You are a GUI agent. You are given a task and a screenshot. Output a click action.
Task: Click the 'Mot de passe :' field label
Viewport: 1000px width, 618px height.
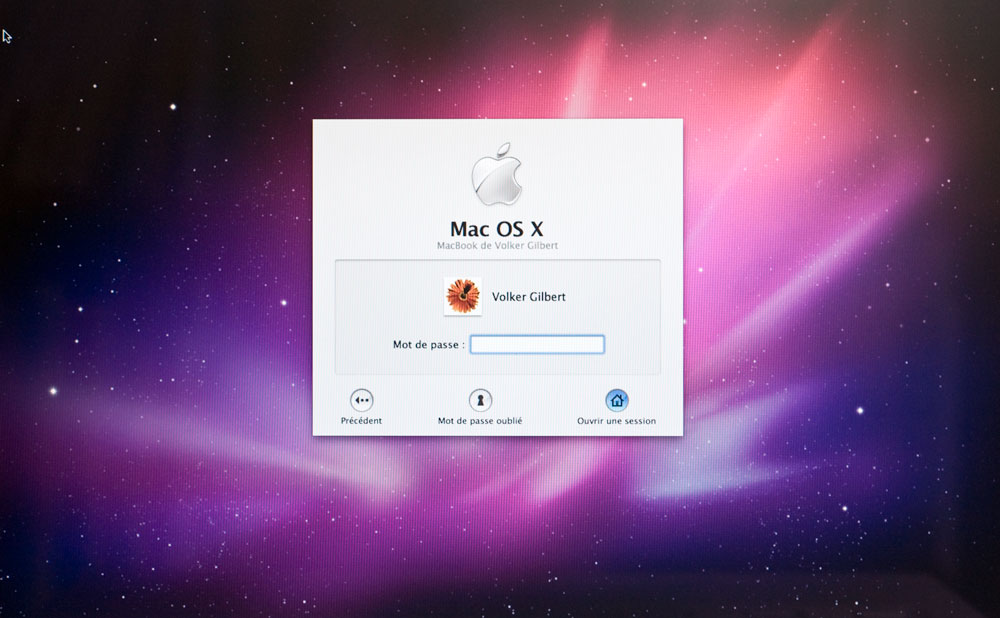429,344
